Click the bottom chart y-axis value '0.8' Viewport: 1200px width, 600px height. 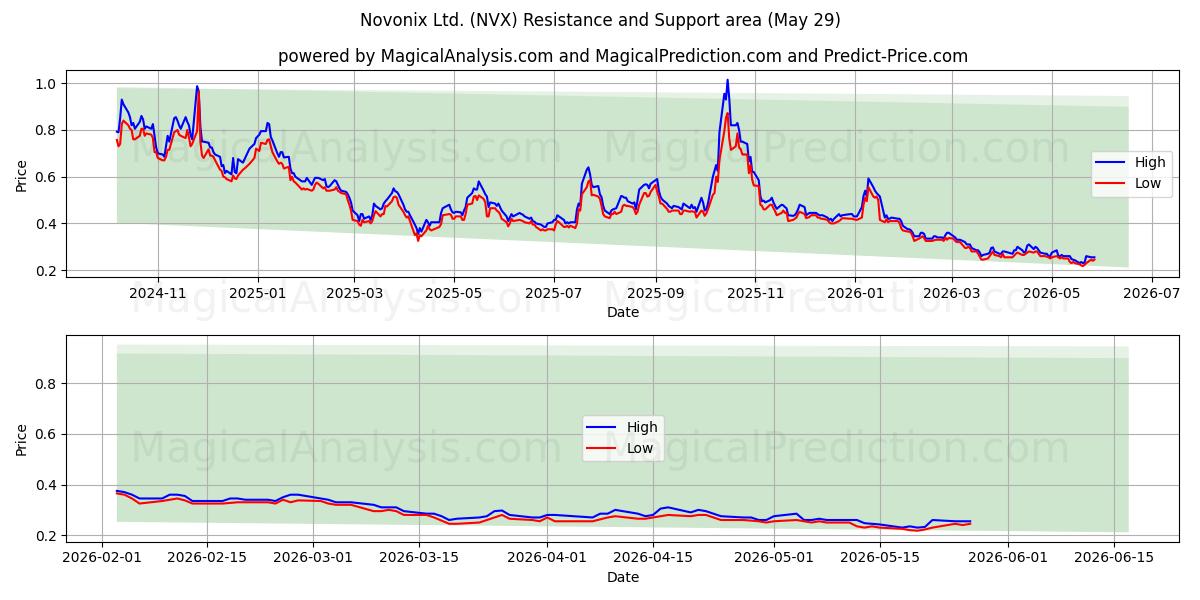coord(48,384)
